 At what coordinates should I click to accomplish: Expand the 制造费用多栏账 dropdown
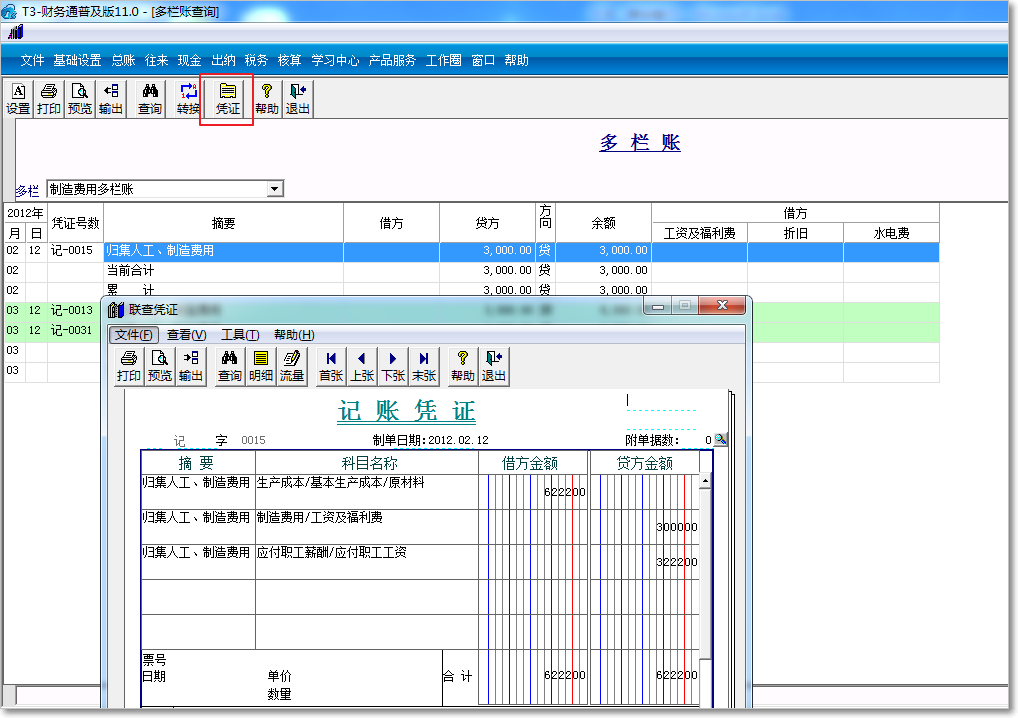274,189
